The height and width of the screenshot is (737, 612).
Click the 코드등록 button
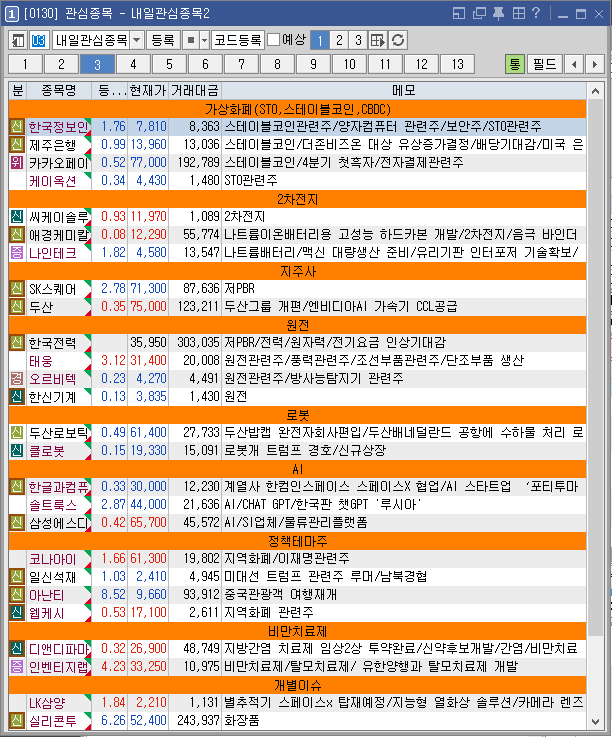click(x=237, y=40)
